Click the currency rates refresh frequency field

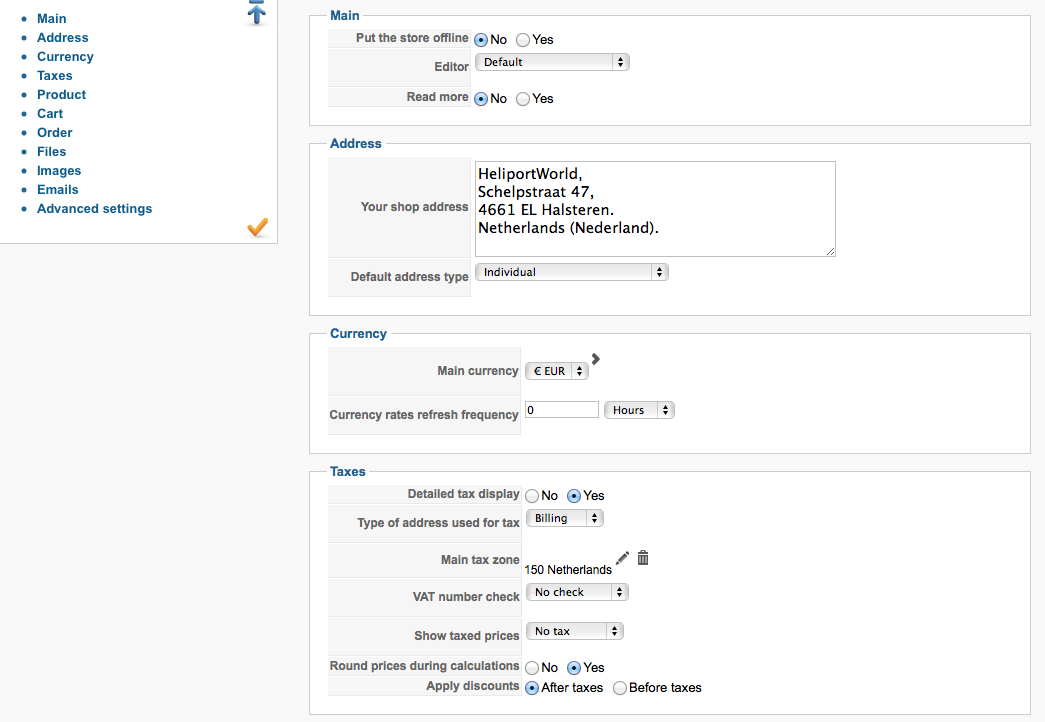561,410
